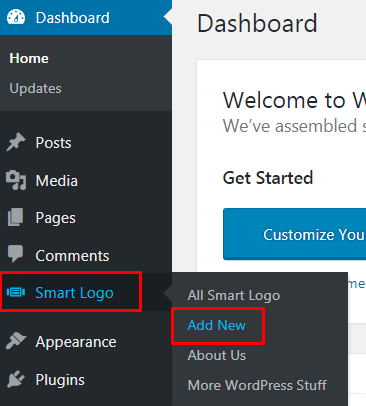Click the Pages stacked sheets icon
Screen dimensions: 366x406
point(15,218)
